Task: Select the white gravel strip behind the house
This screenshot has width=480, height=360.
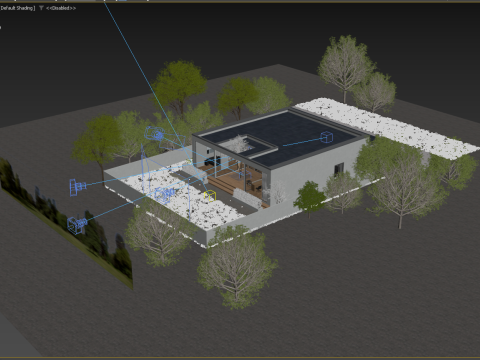Action: tap(387, 127)
